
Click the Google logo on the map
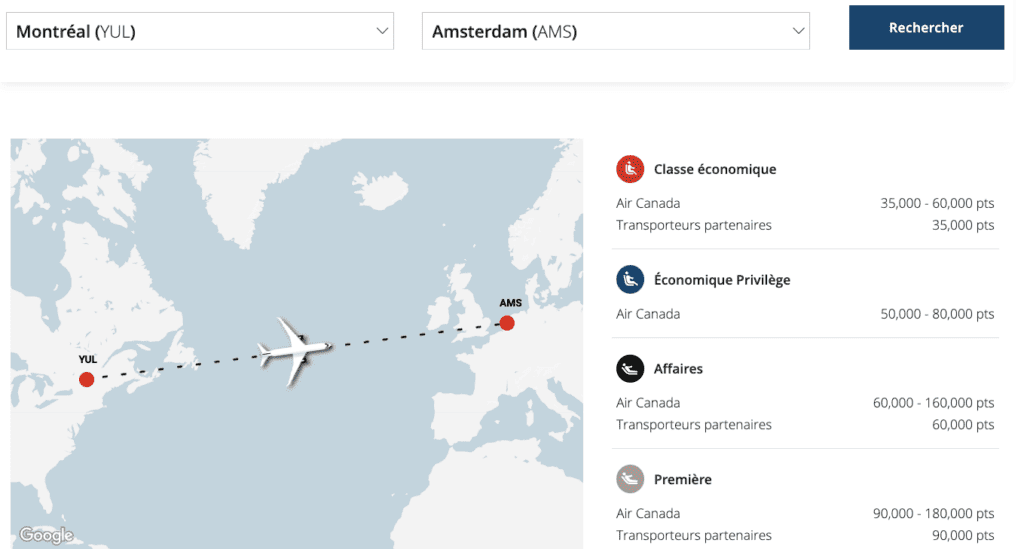(x=46, y=535)
